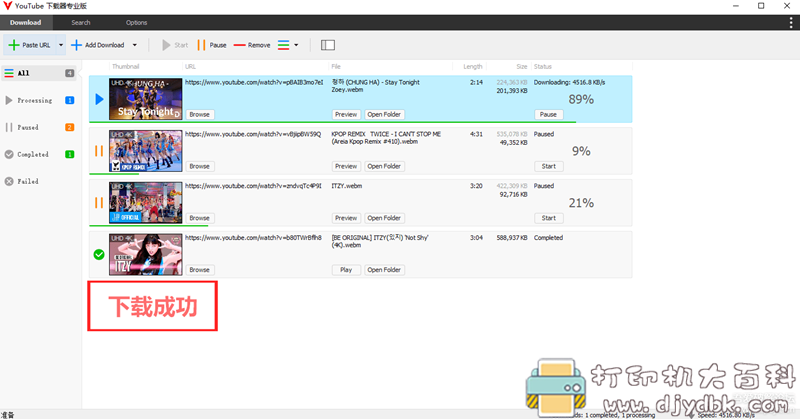Open Folder for the TWICE remix download
Viewport: 800px width, 419px height.
tap(384, 166)
